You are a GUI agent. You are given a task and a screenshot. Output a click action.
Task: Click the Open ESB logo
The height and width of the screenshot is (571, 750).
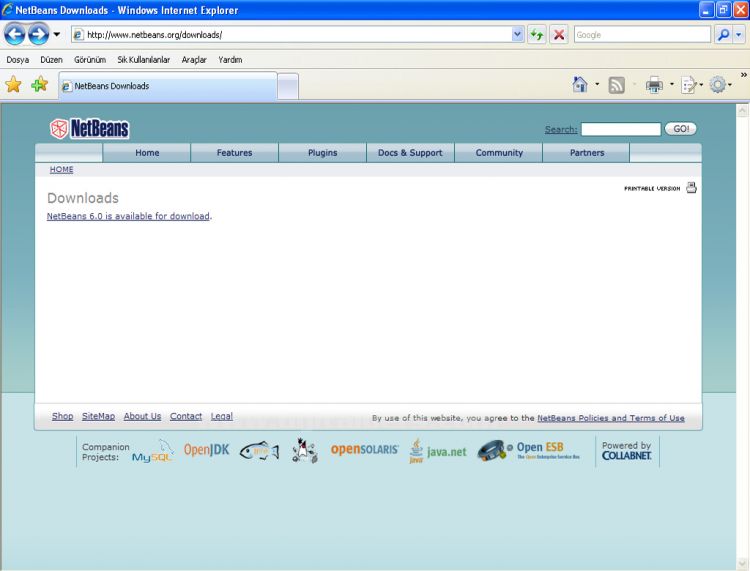tap(529, 451)
